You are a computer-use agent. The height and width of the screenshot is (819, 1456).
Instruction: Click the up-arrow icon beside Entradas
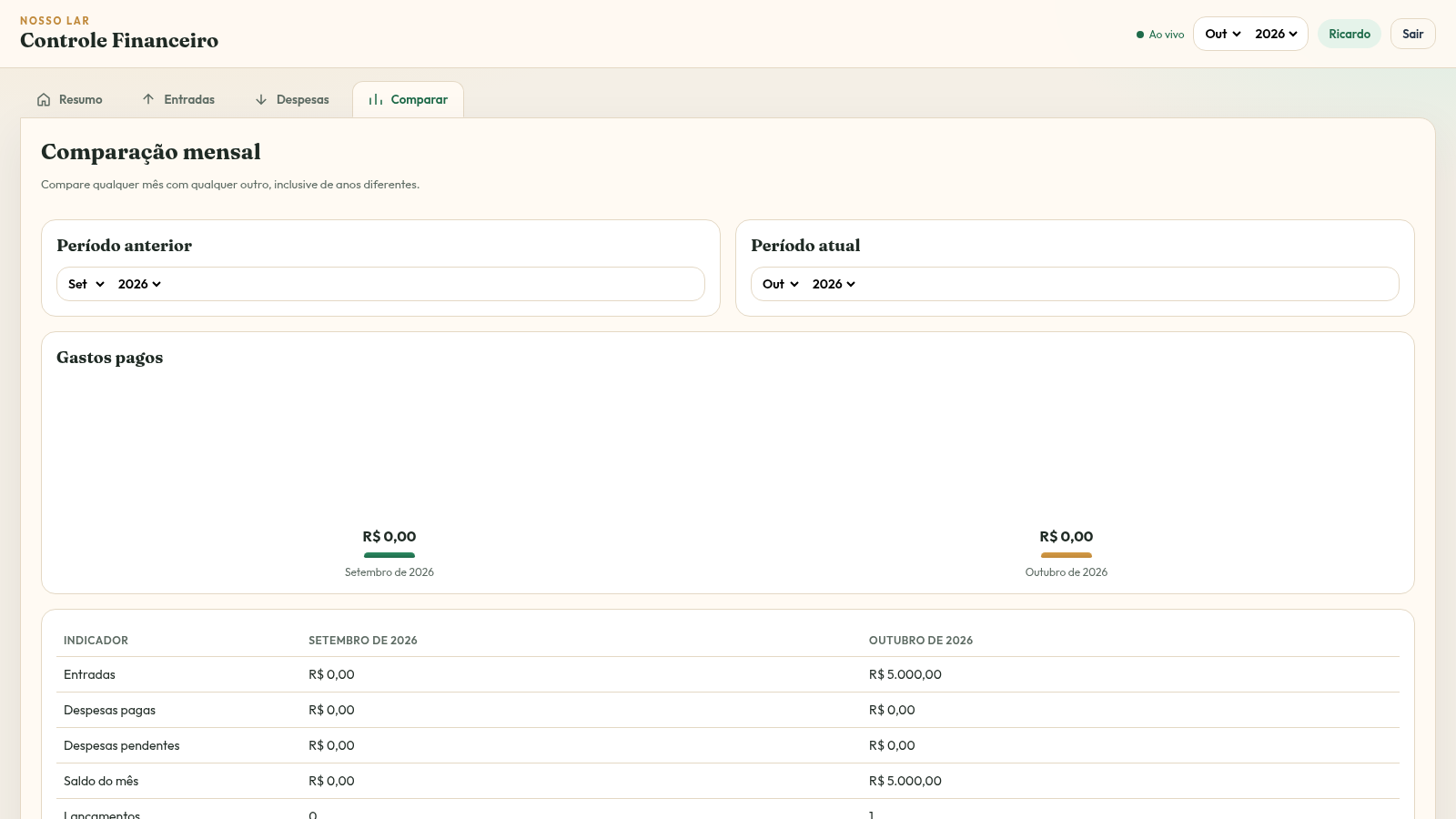coord(148,99)
